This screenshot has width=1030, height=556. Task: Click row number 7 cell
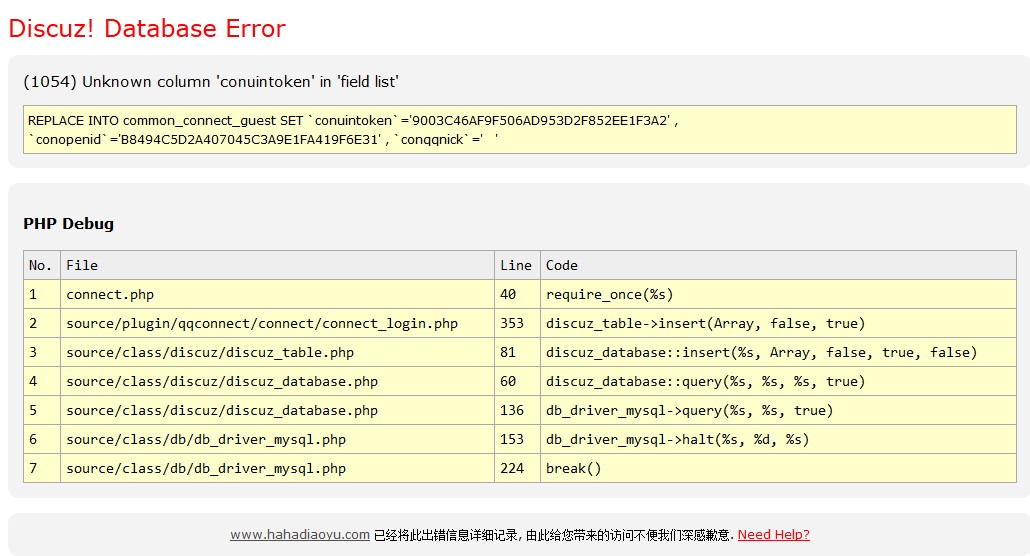click(x=42, y=468)
